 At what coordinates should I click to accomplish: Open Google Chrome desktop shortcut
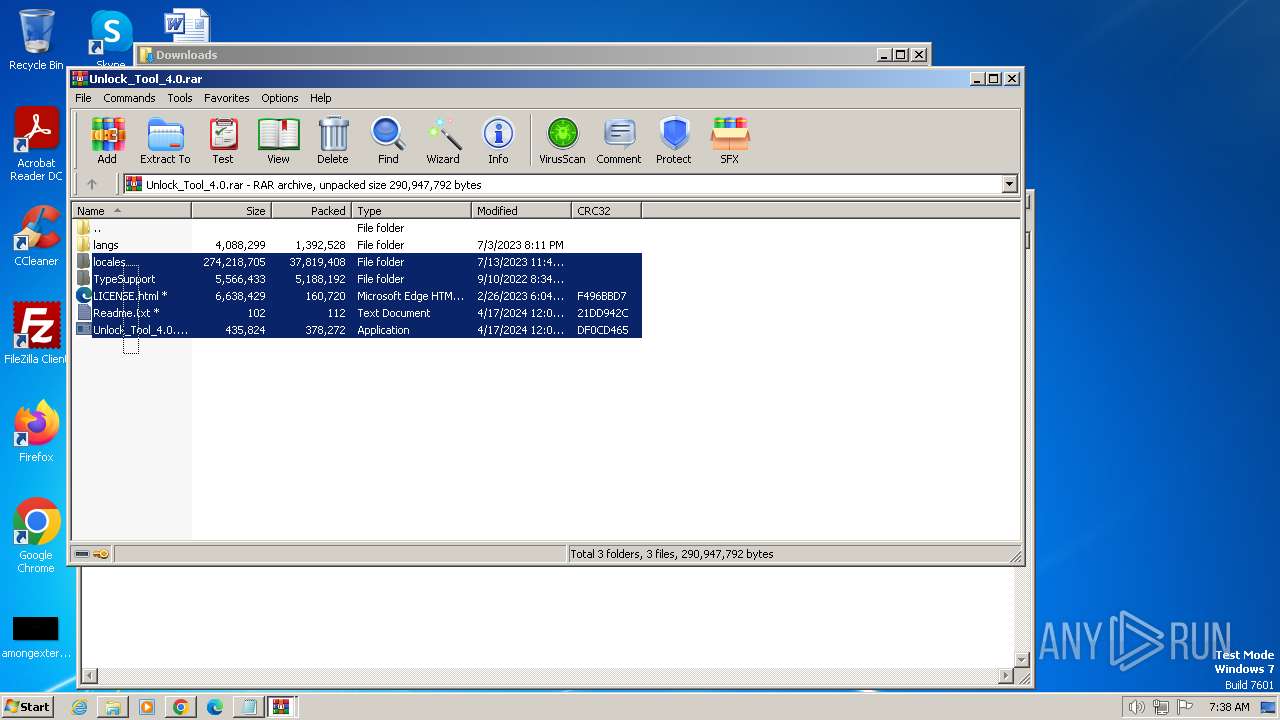tap(36, 536)
